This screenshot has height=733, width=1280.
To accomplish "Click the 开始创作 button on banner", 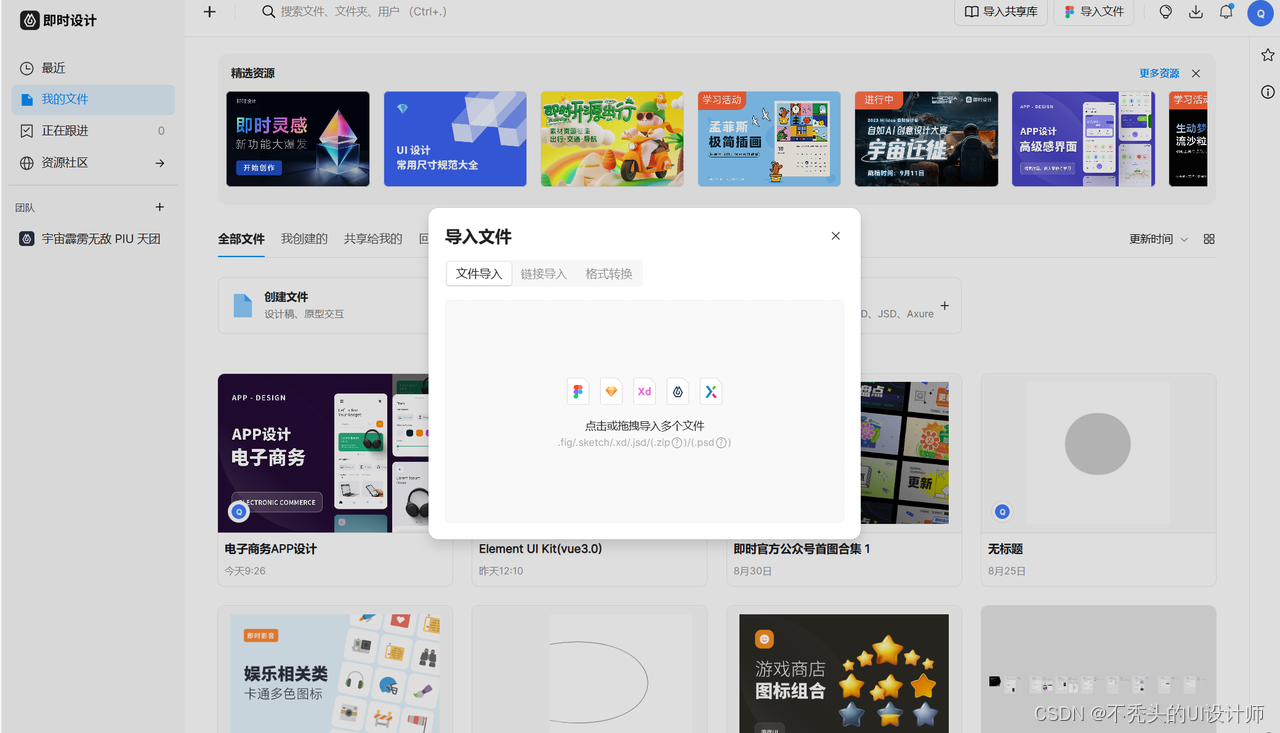I will tap(259, 168).
